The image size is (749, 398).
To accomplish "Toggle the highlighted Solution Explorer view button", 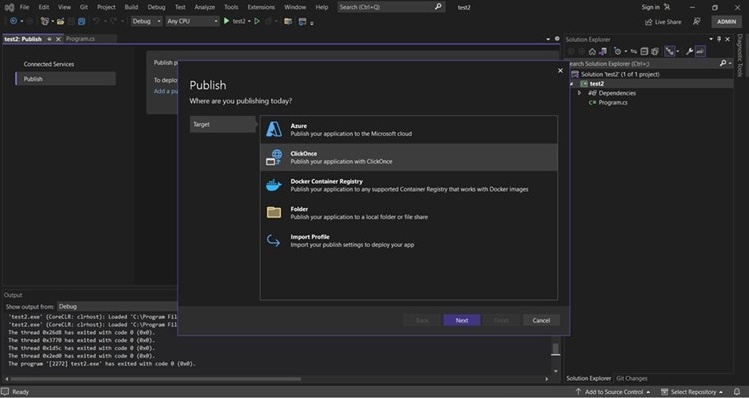I will pos(670,52).
